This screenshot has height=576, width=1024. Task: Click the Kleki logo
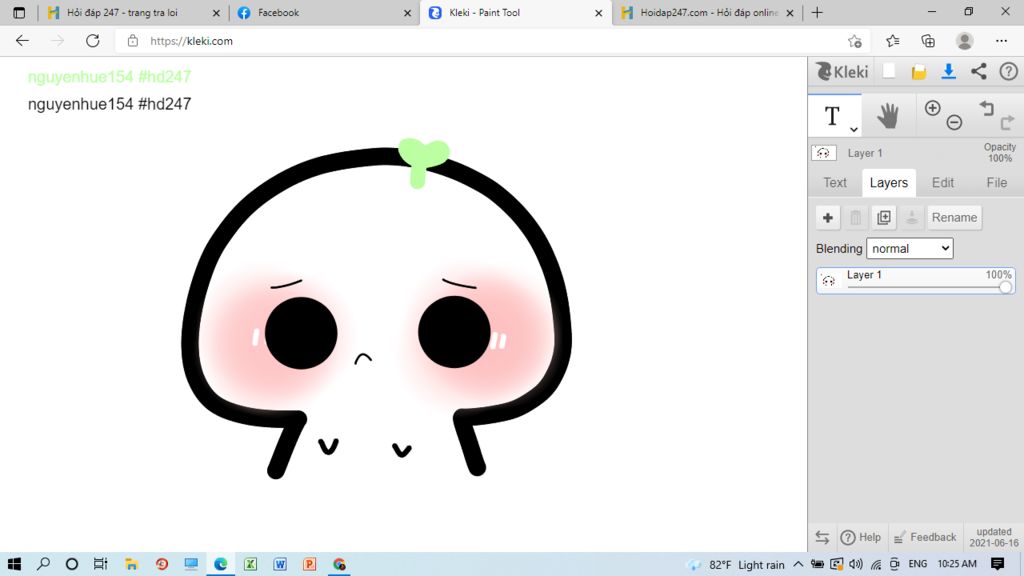[x=842, y=72]
